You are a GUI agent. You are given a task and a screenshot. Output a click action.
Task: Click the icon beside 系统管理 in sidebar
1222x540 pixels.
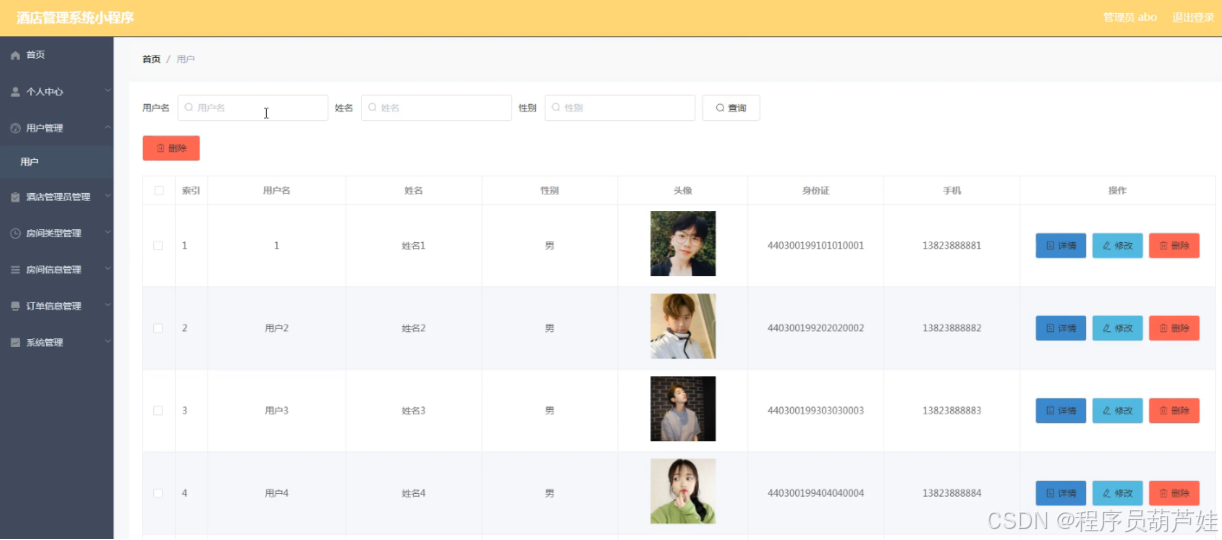pyautogui.click(x=15, y=342)
